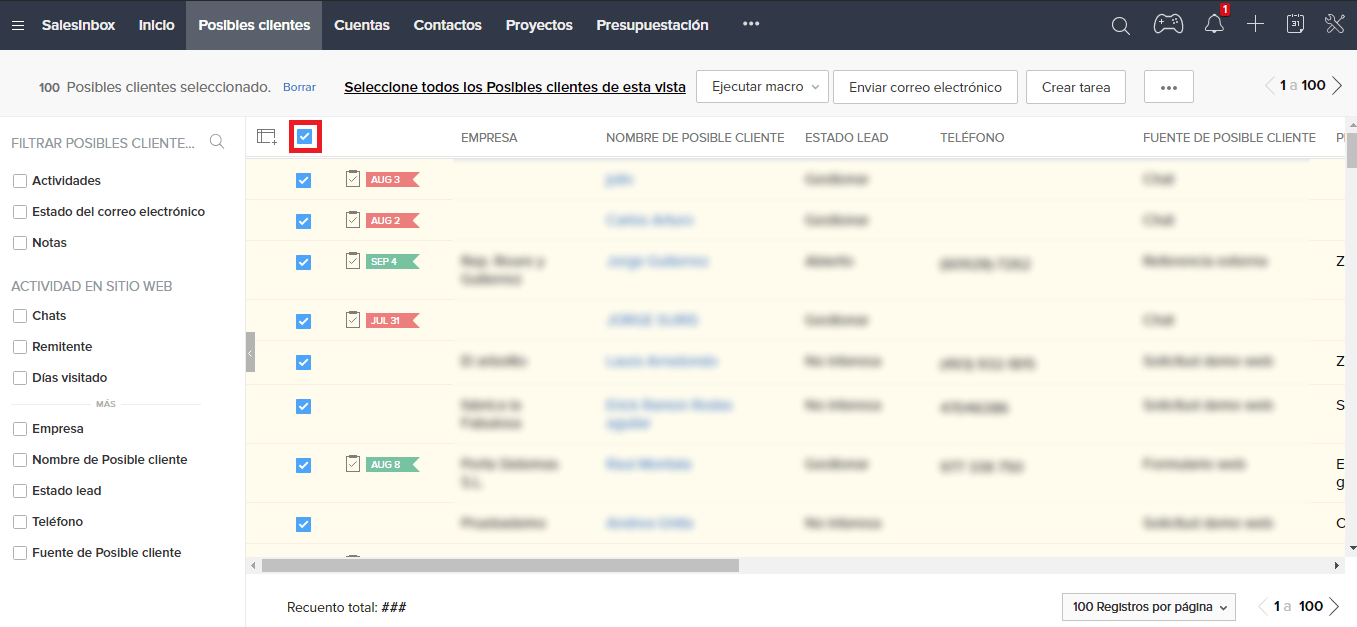Enable the Actividades filter checkbox
Screen dimensions: 1357x627
(x=20, y=181)
